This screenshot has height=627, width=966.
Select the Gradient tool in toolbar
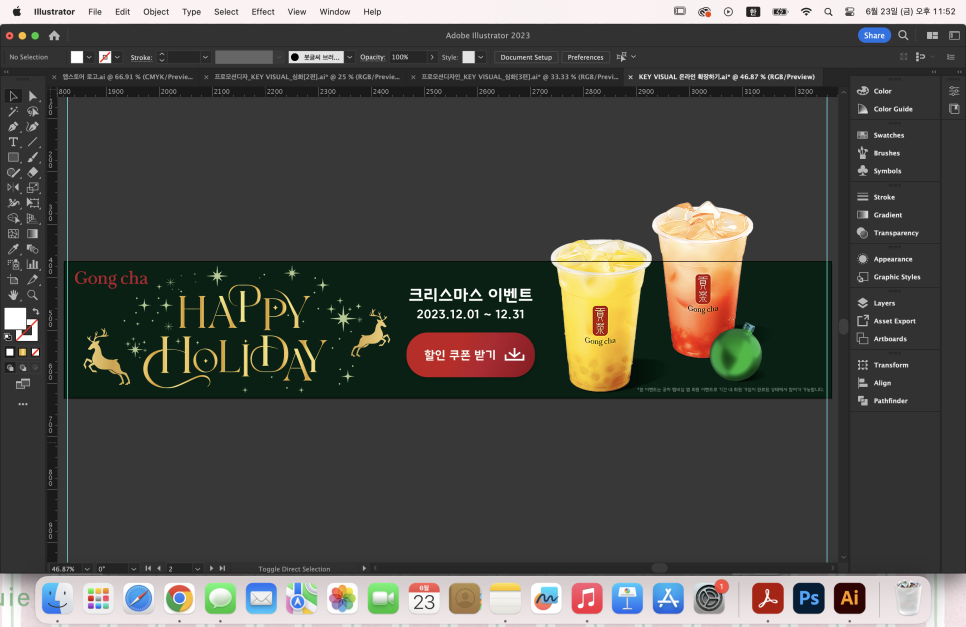tap(33, 234)
